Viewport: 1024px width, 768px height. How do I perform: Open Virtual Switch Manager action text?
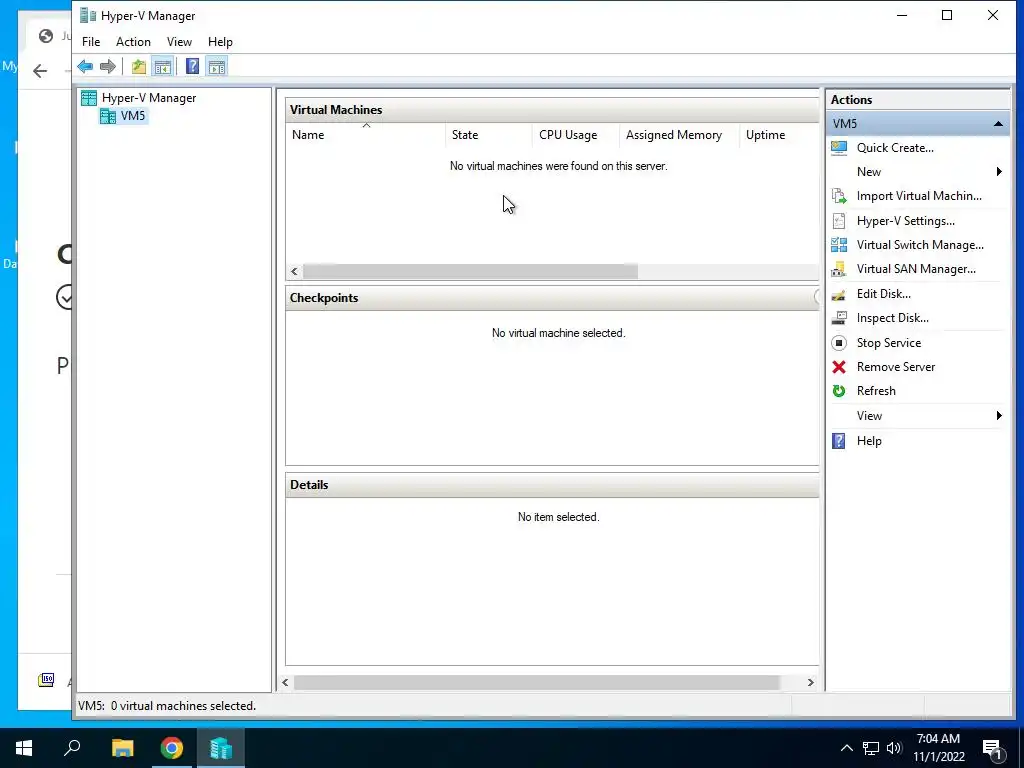click(x=920, y=245)
